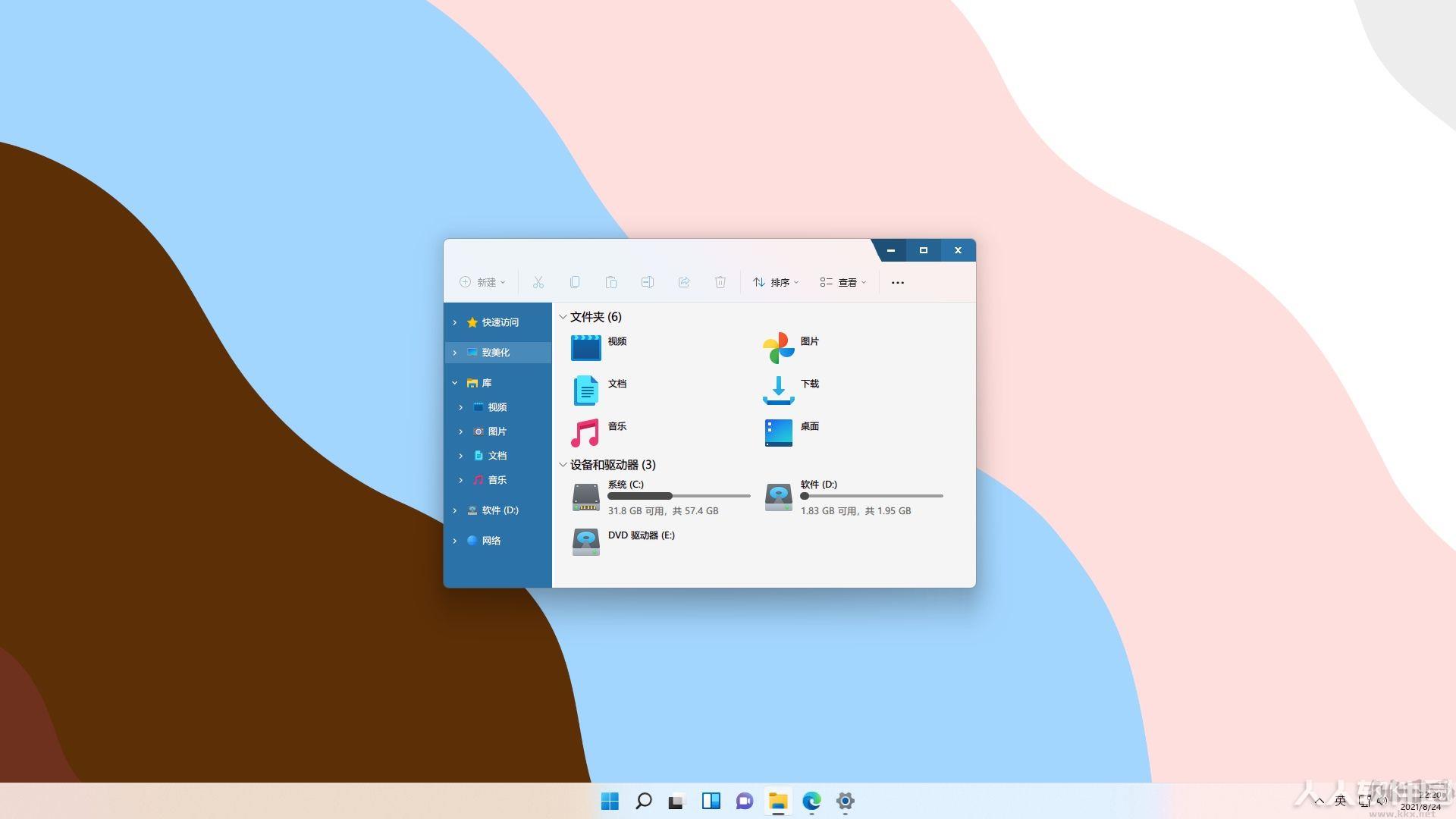The width and height of the screenshot is (1456, 819).
Task: Show hidden tray icons chevron
Action: 1319,801
